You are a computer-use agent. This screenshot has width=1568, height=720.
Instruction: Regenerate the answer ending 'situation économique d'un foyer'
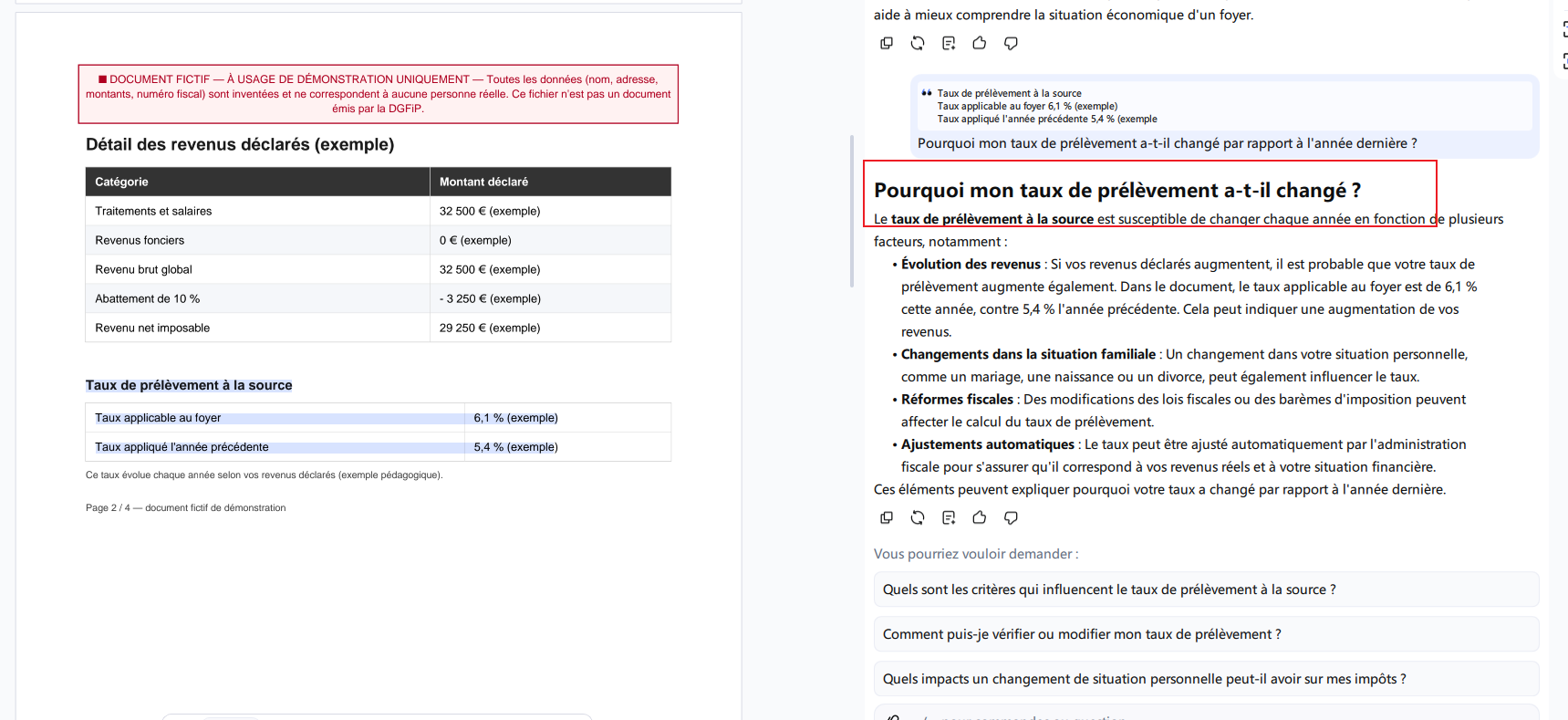coord(918,43)
